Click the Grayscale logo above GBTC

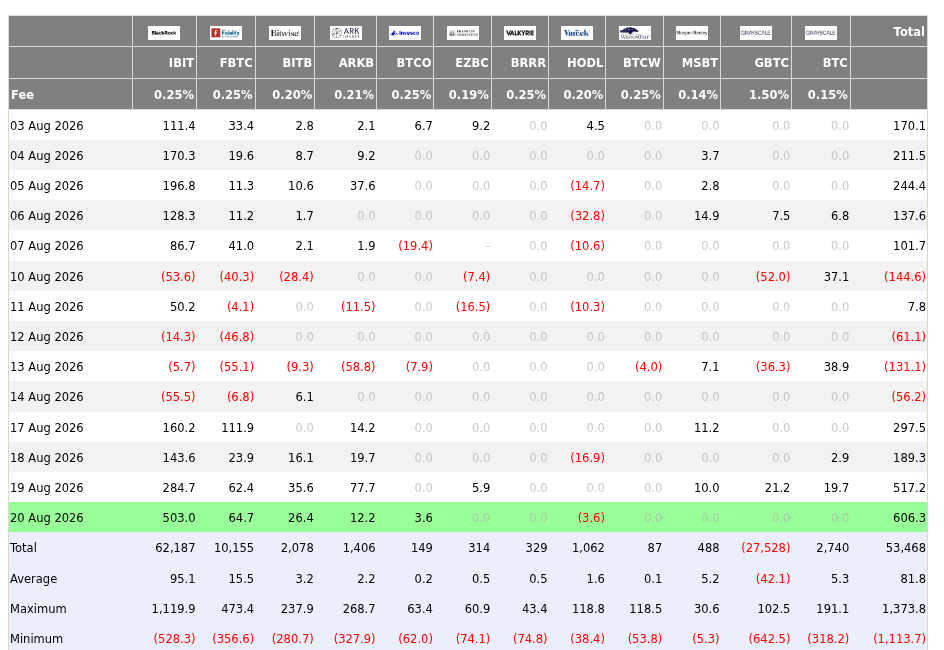pos(756,32)
